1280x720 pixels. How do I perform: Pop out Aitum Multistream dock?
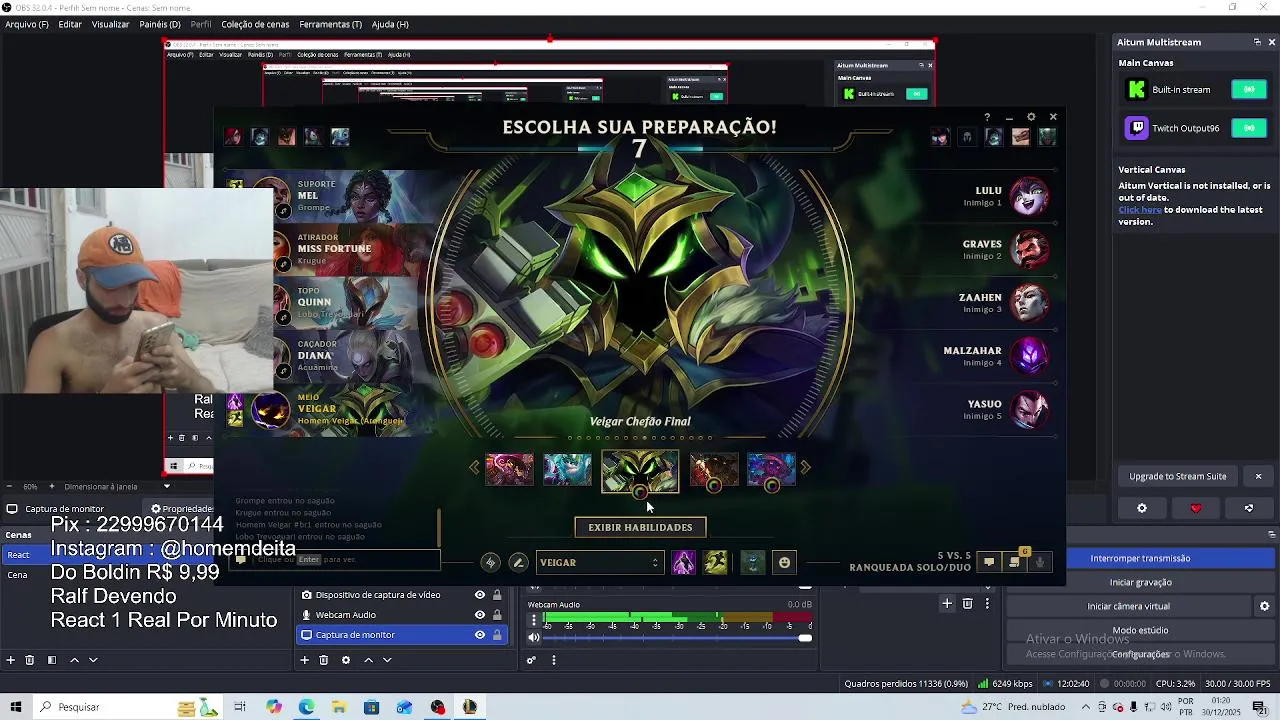[1257, 42]
